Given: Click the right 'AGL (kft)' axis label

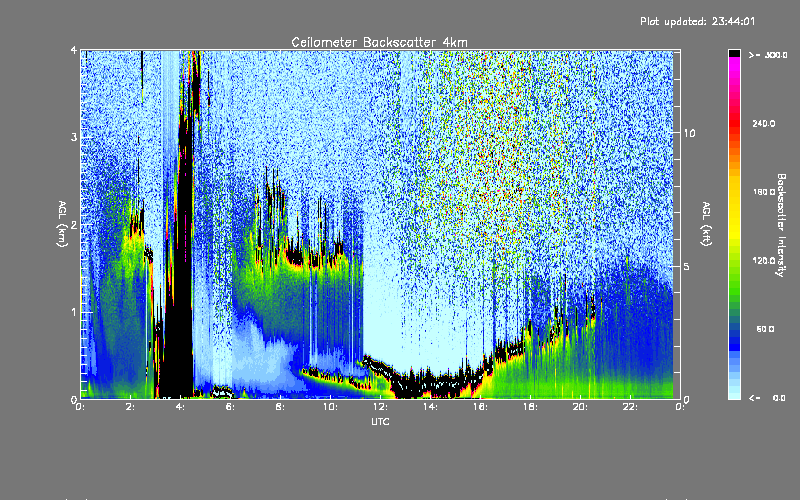Looking at the screenshot, I should pyautogui.click(x=706, y=224).
